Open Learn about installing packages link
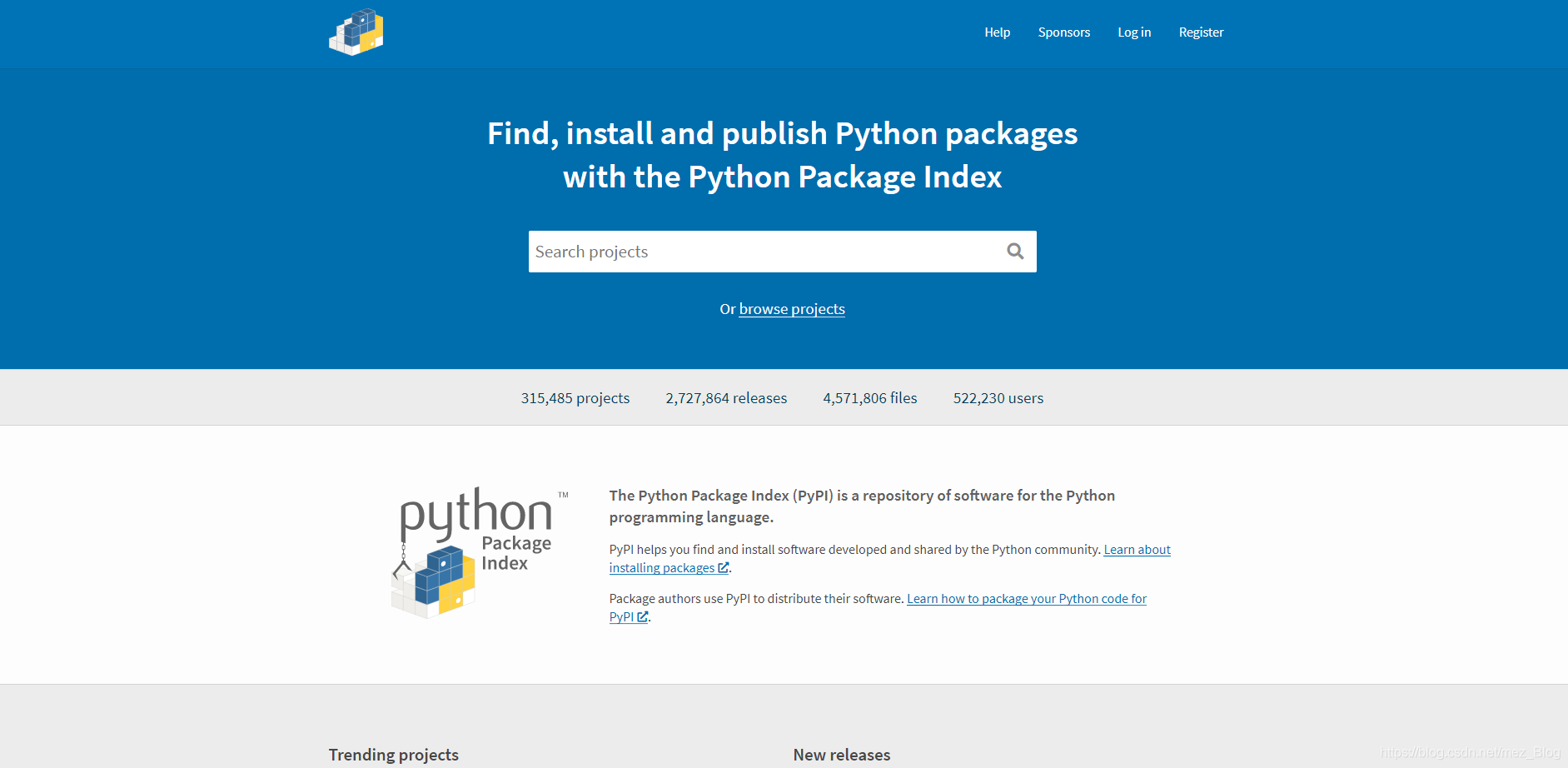1568x768 pixels. (890, 559)
